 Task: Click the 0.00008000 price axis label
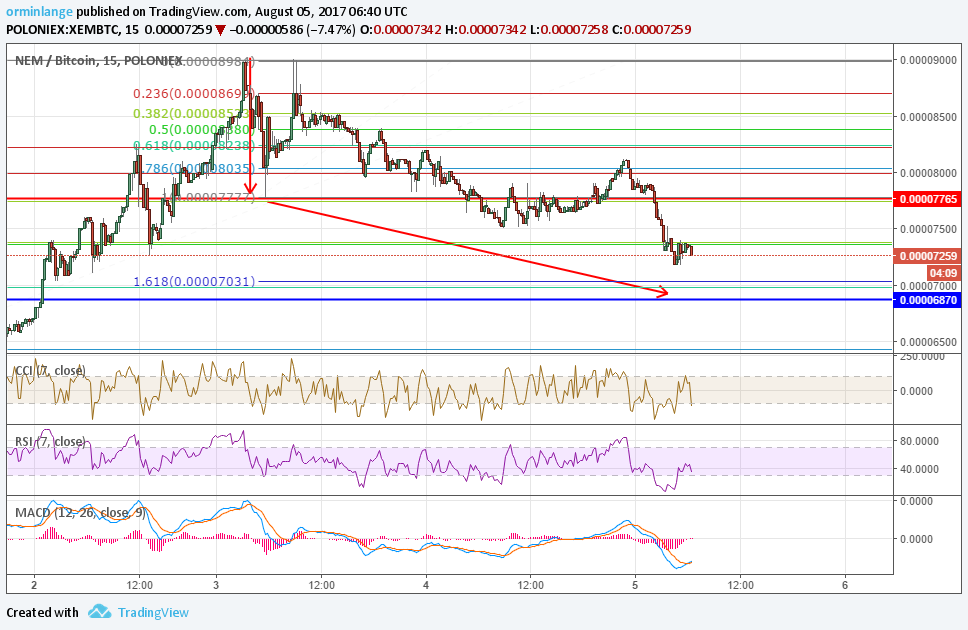pyautogui.click(x=928, y=173)
